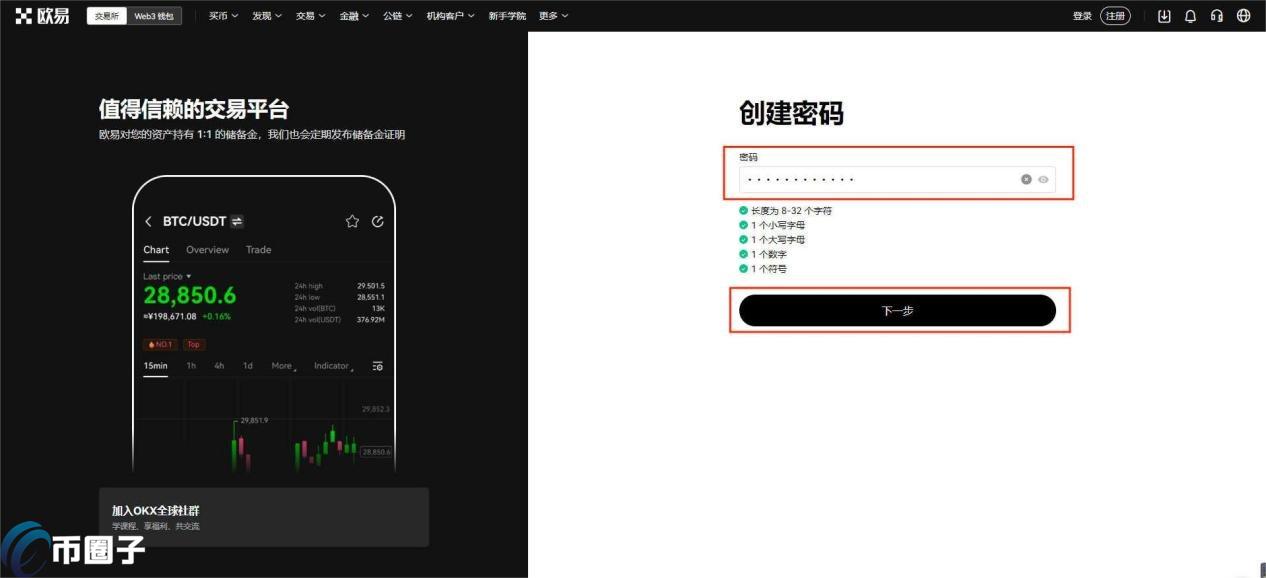Select the Chart tab
The height and width of the screenshot is (578, 1266).
156,250
